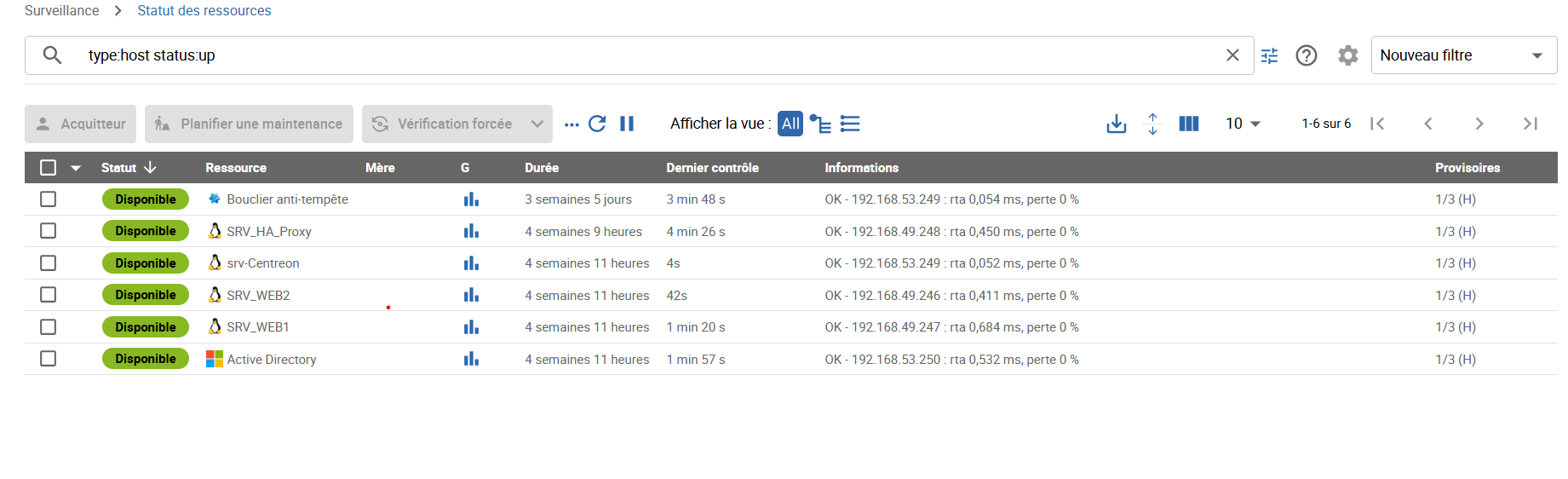Open the column selection icon
Screen dimensions: 1568x479
(1188, 124)
